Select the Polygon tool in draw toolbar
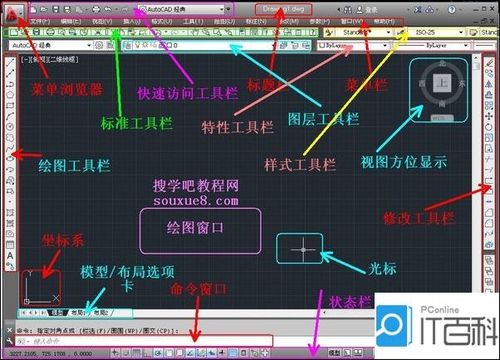Viewport: 500px width, 360px height. [10, 95]
